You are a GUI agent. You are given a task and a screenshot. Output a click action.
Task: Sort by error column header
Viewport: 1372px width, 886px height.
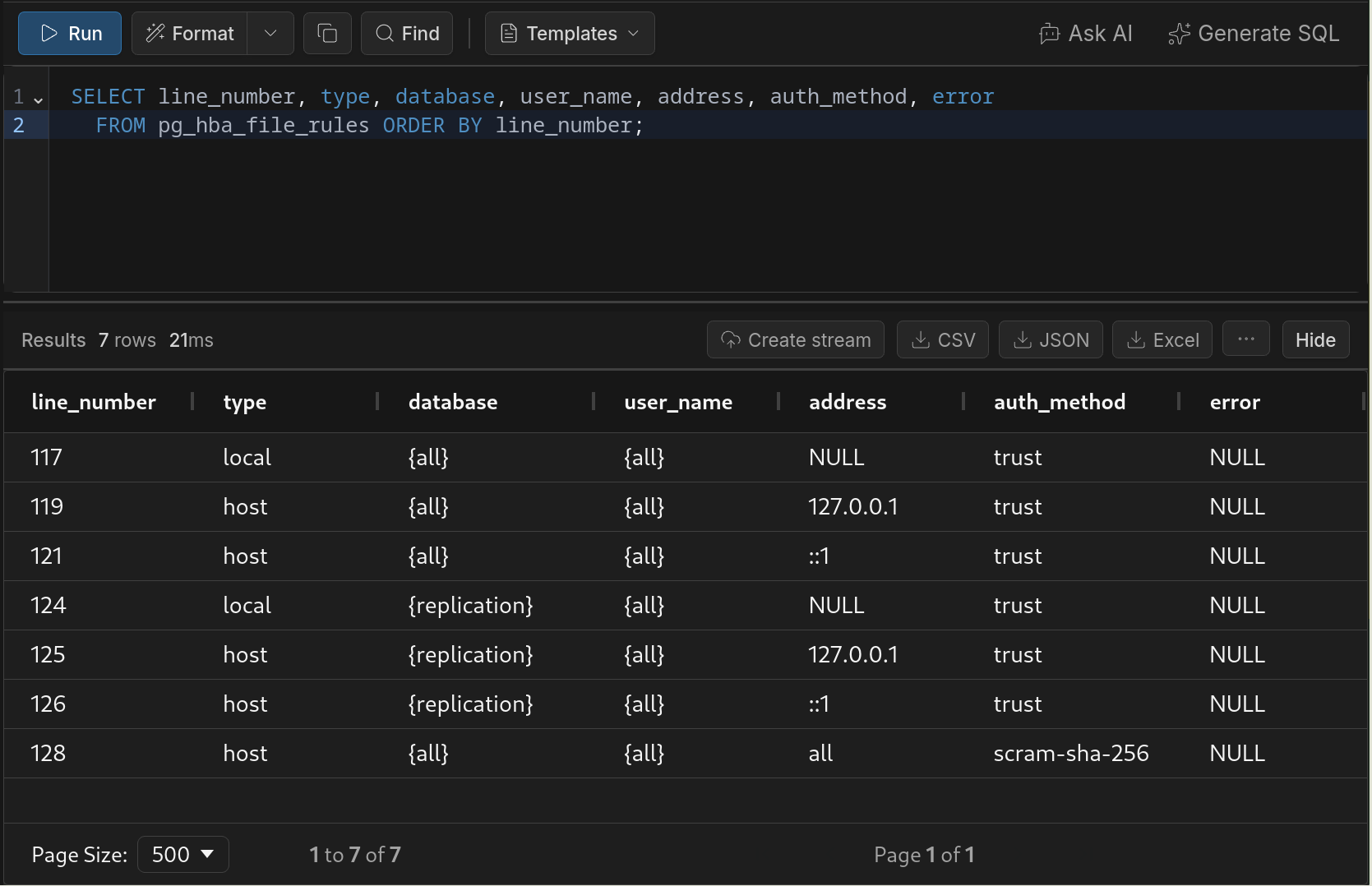tap(1235, 402)
